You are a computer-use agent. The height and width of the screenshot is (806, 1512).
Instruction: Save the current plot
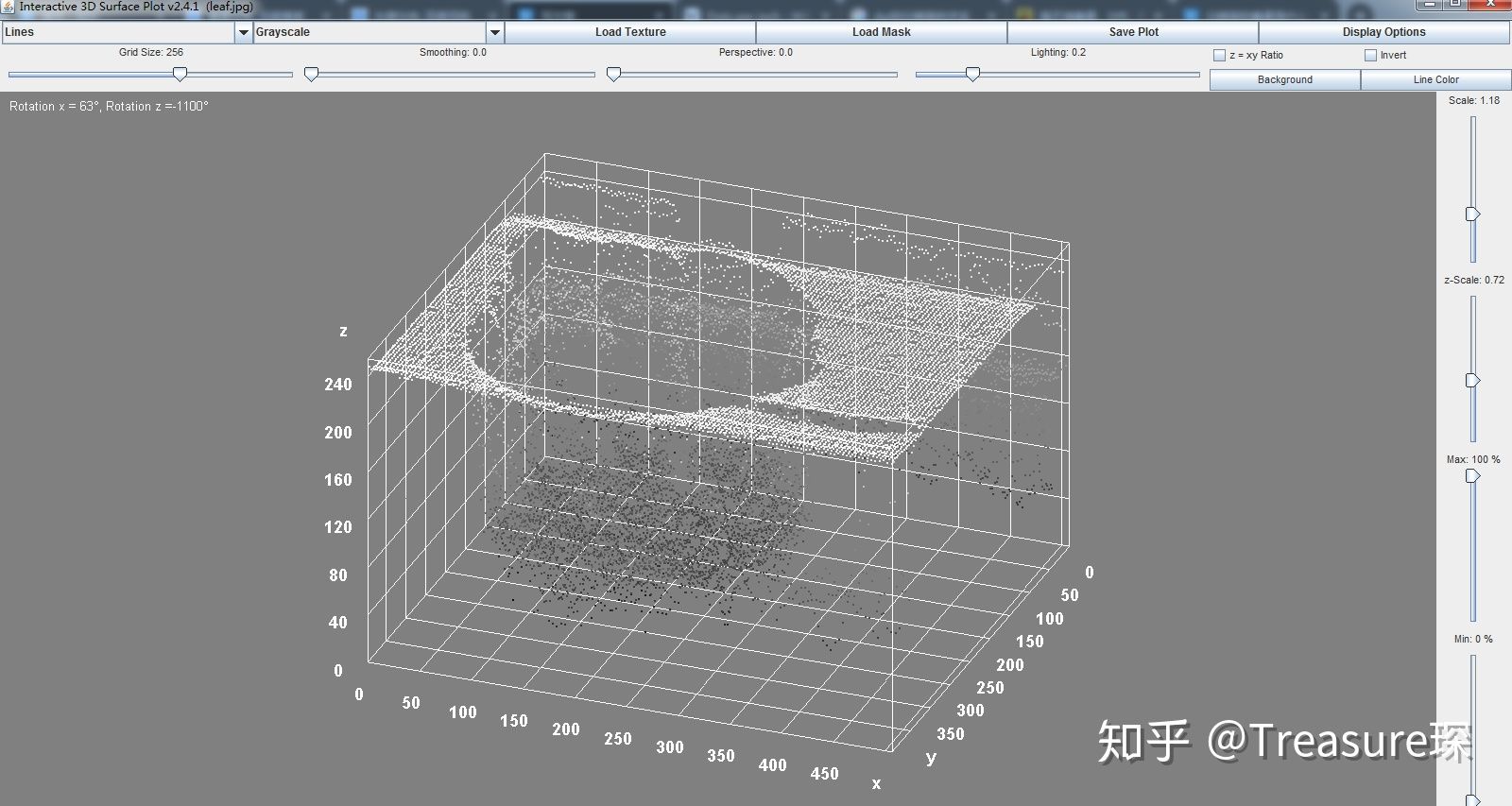point(1133,32)
